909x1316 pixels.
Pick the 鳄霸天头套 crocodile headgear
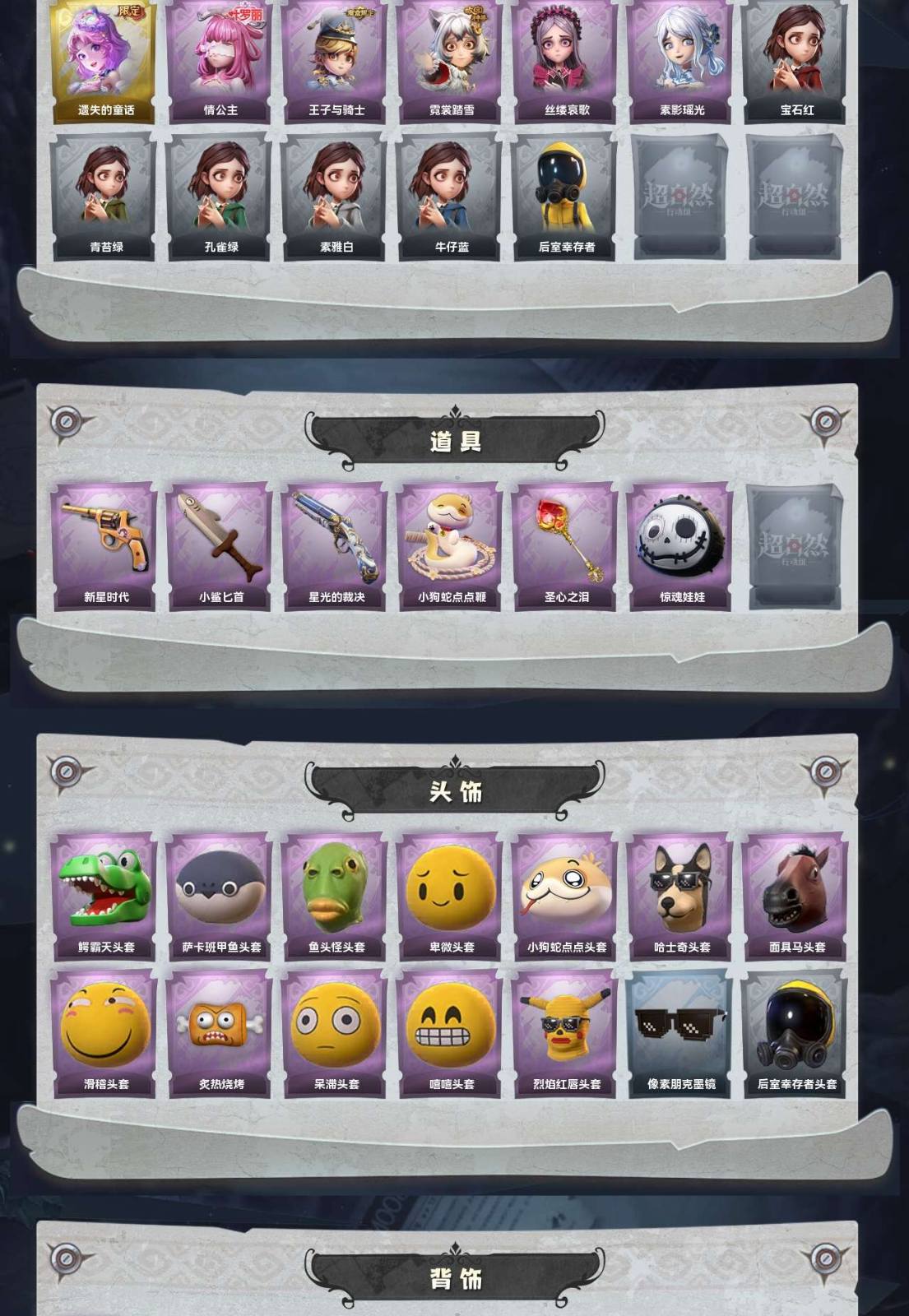tap(104, 897)
